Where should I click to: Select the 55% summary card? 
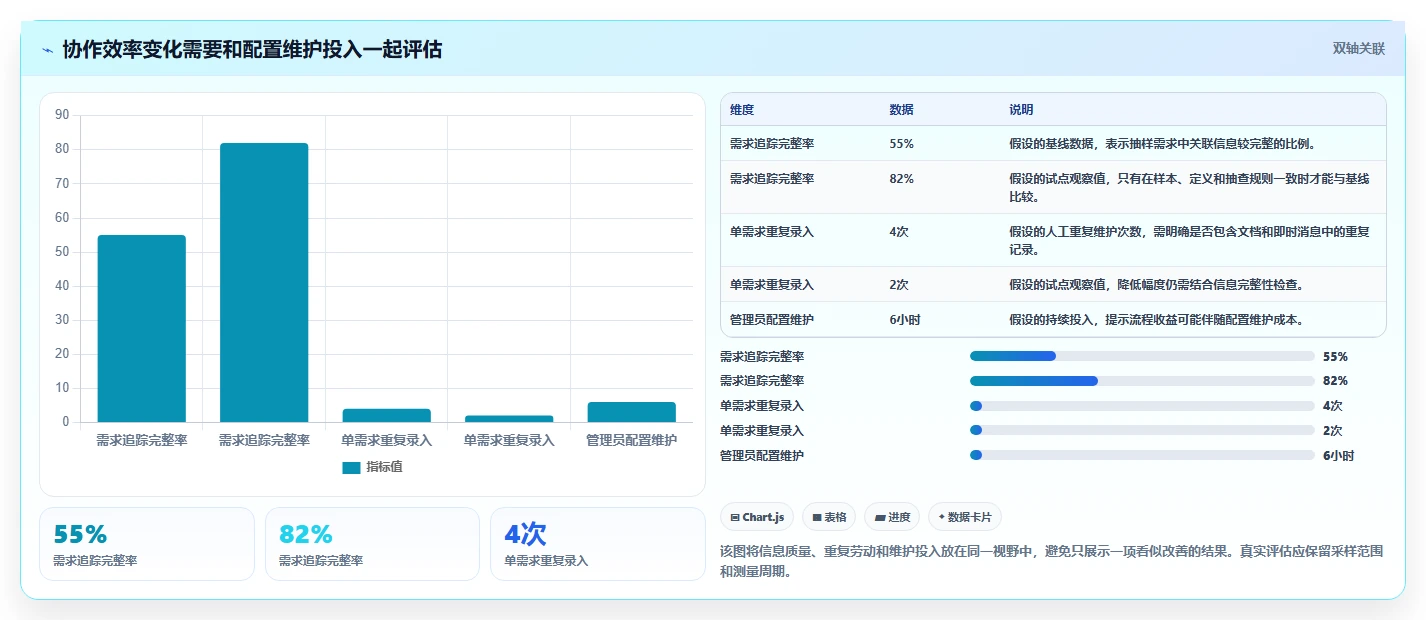(x=147, y=544)
